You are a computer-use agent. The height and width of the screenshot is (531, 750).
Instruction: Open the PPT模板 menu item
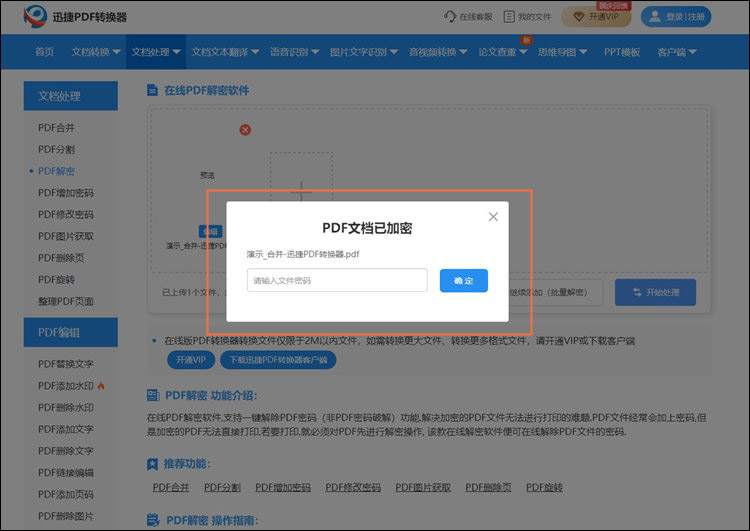coord(622,52)
